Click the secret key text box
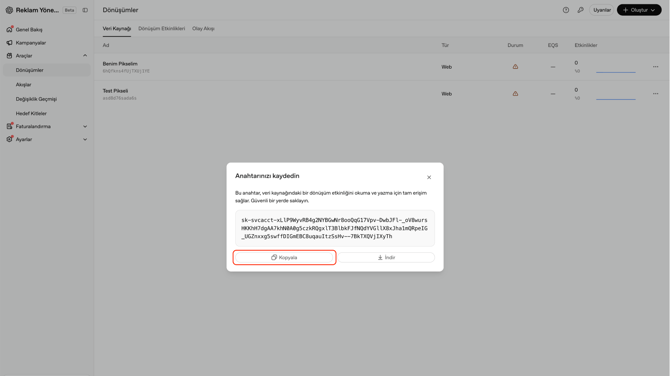670x376 pixels. tap(335, 228)
